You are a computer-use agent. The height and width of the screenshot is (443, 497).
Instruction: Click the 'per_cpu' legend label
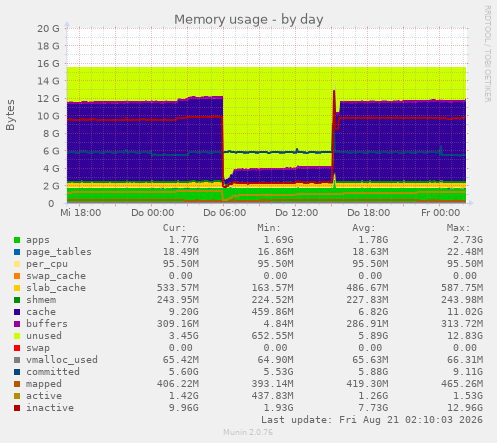[x=47, y=264]
